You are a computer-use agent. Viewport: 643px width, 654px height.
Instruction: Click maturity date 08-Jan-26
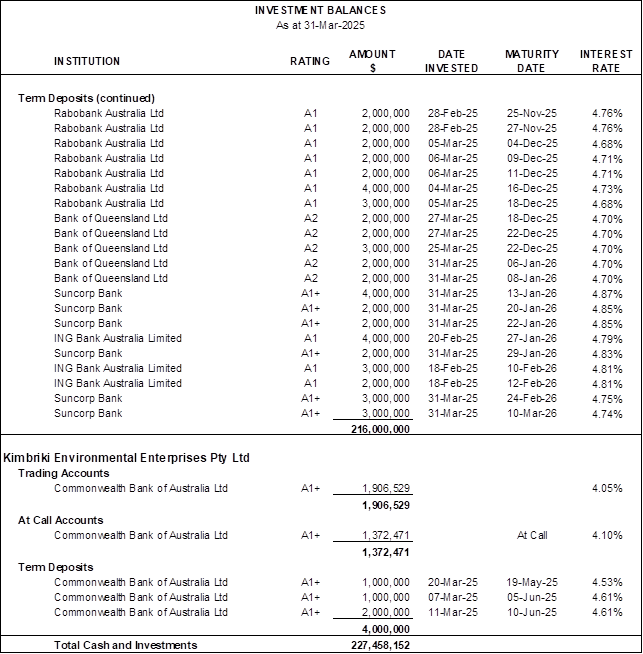point(532,279)
